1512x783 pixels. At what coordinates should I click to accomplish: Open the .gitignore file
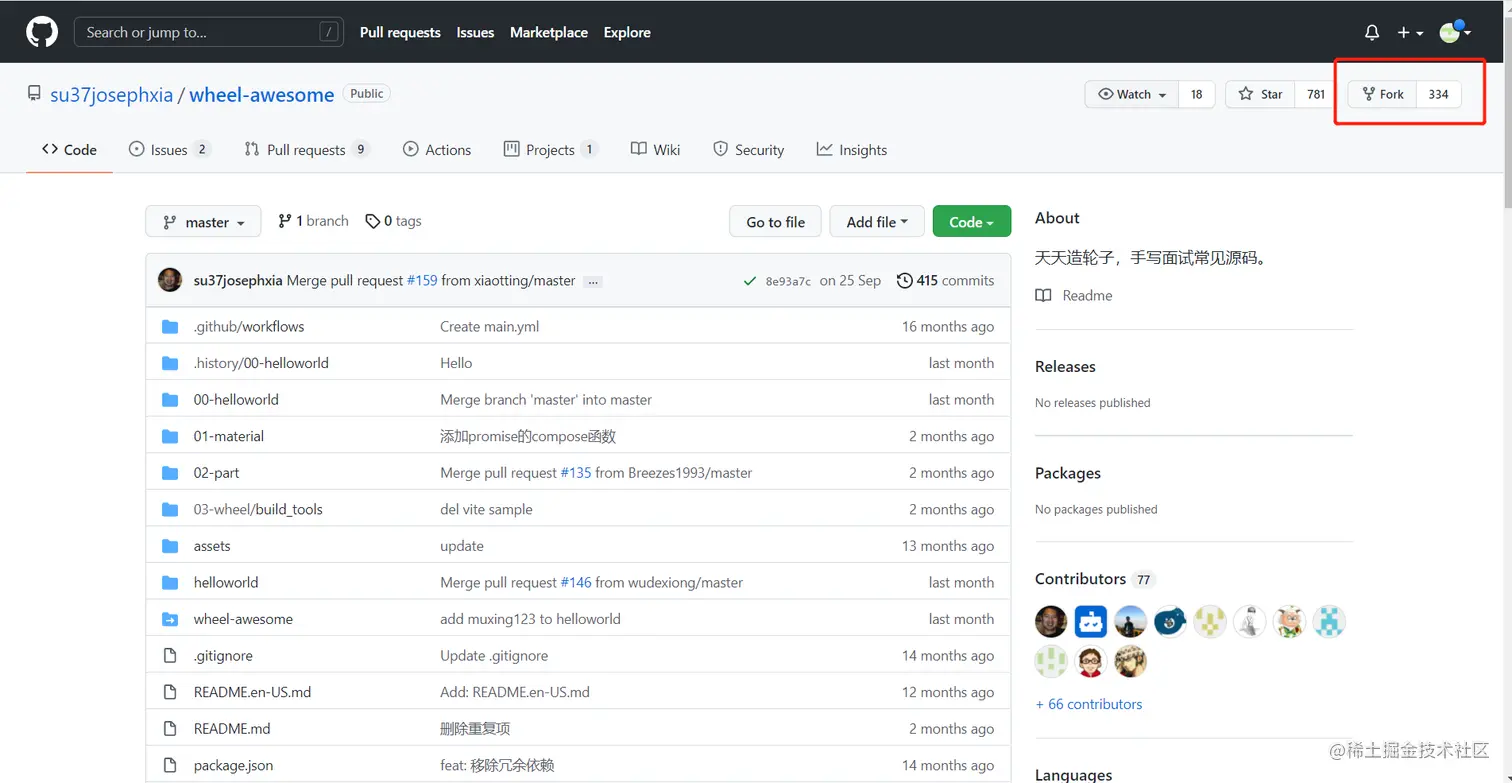coord(223,656)
